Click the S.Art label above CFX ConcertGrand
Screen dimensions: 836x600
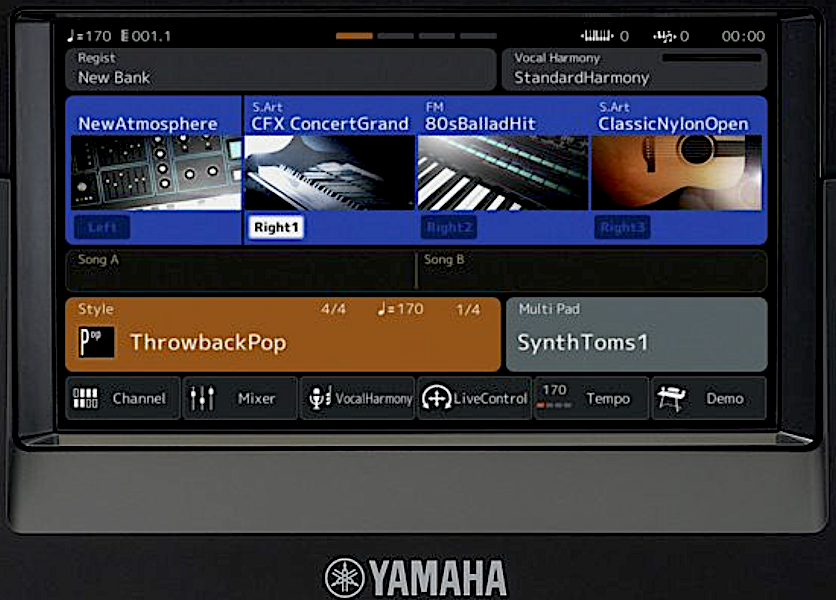tap(267, 107)
